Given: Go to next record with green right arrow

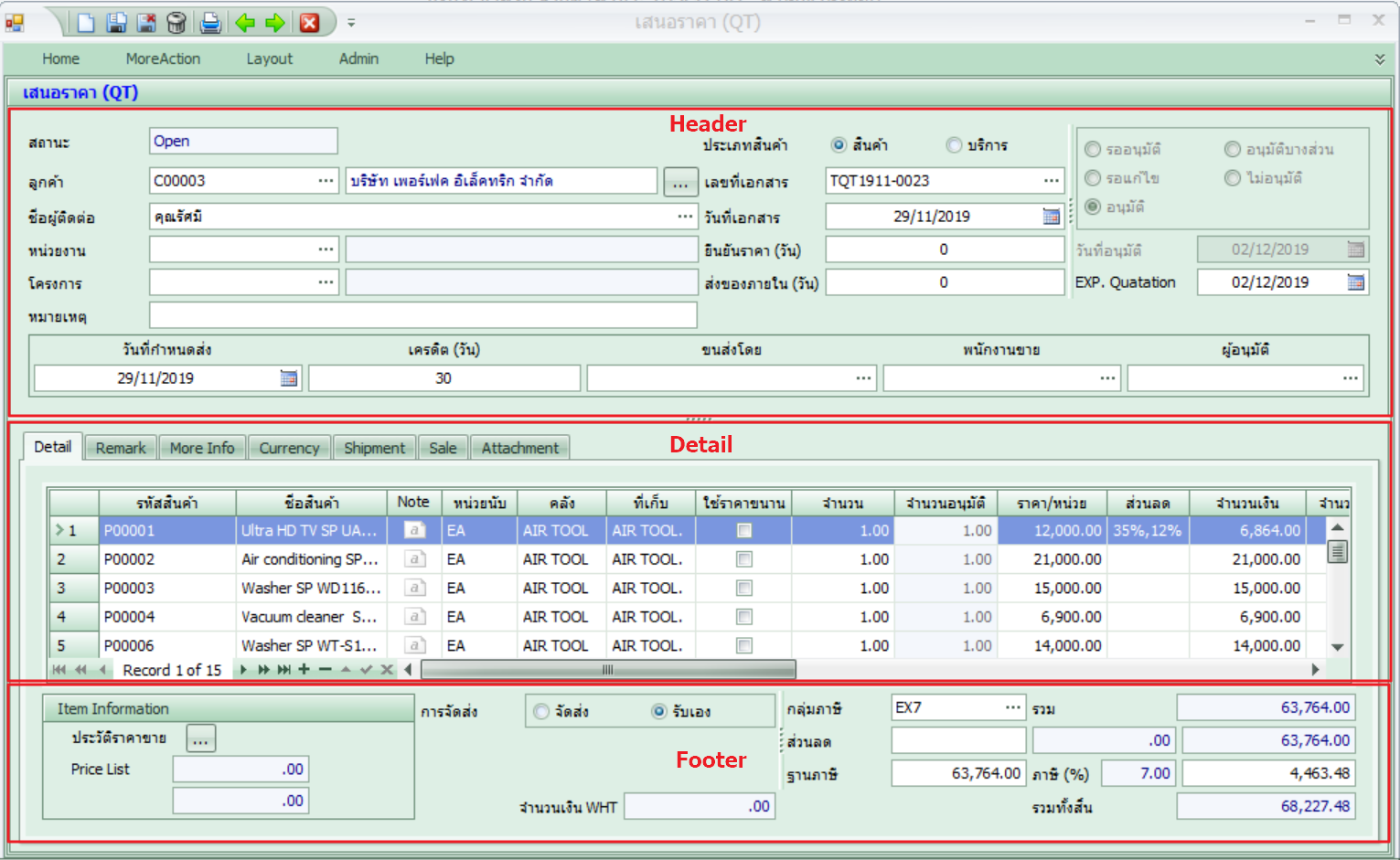Looking at the screenshot, I should click(274, 23).
